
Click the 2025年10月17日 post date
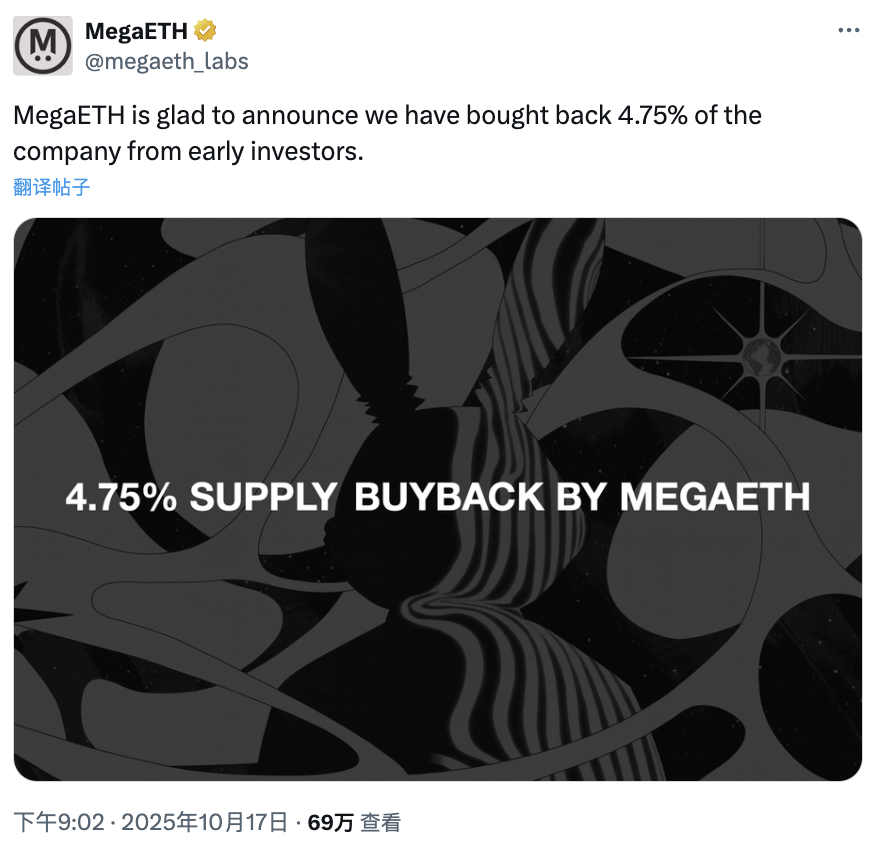(203, 823)
